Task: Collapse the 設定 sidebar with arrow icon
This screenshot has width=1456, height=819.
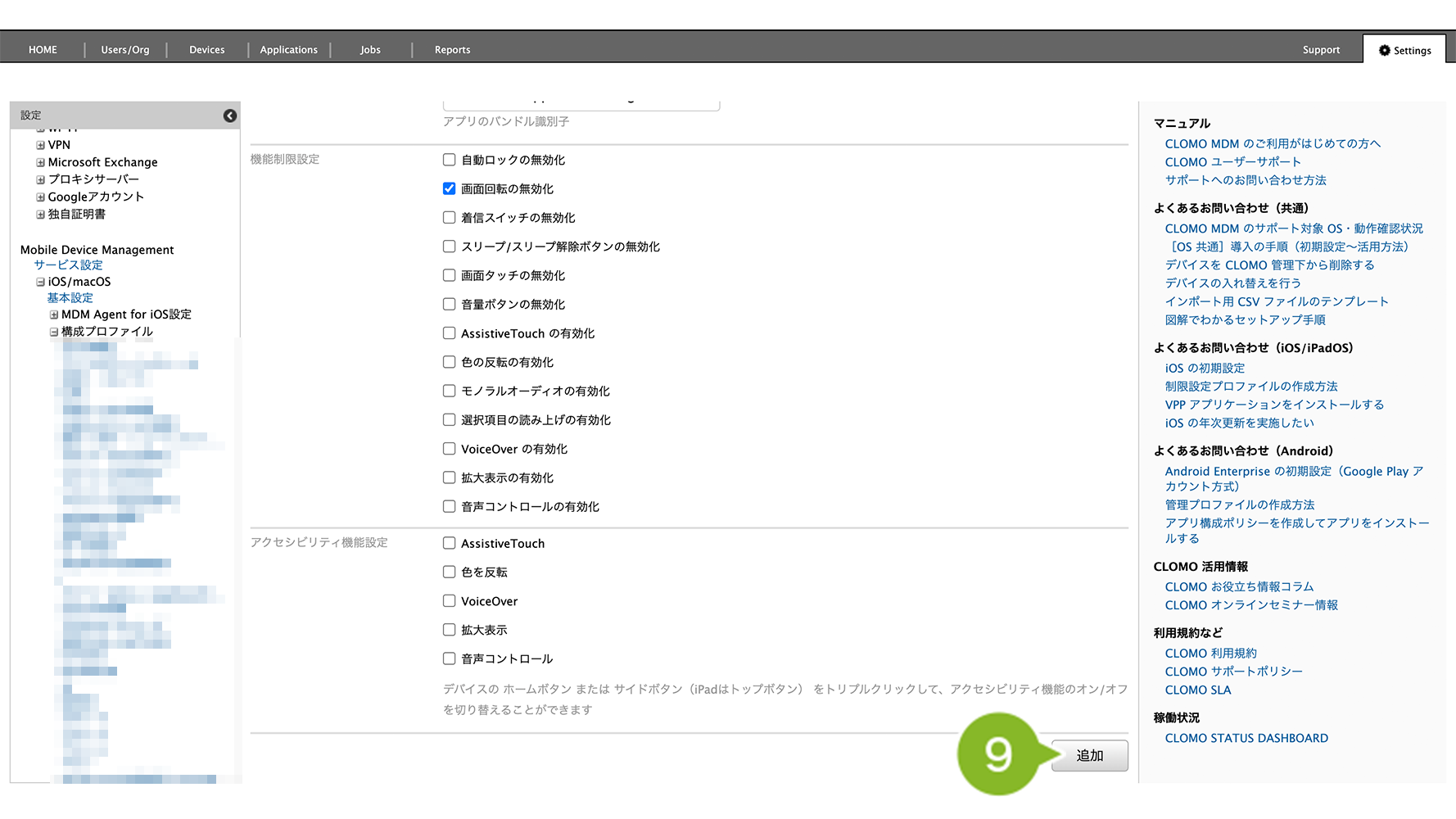Action: pos(230,115)
